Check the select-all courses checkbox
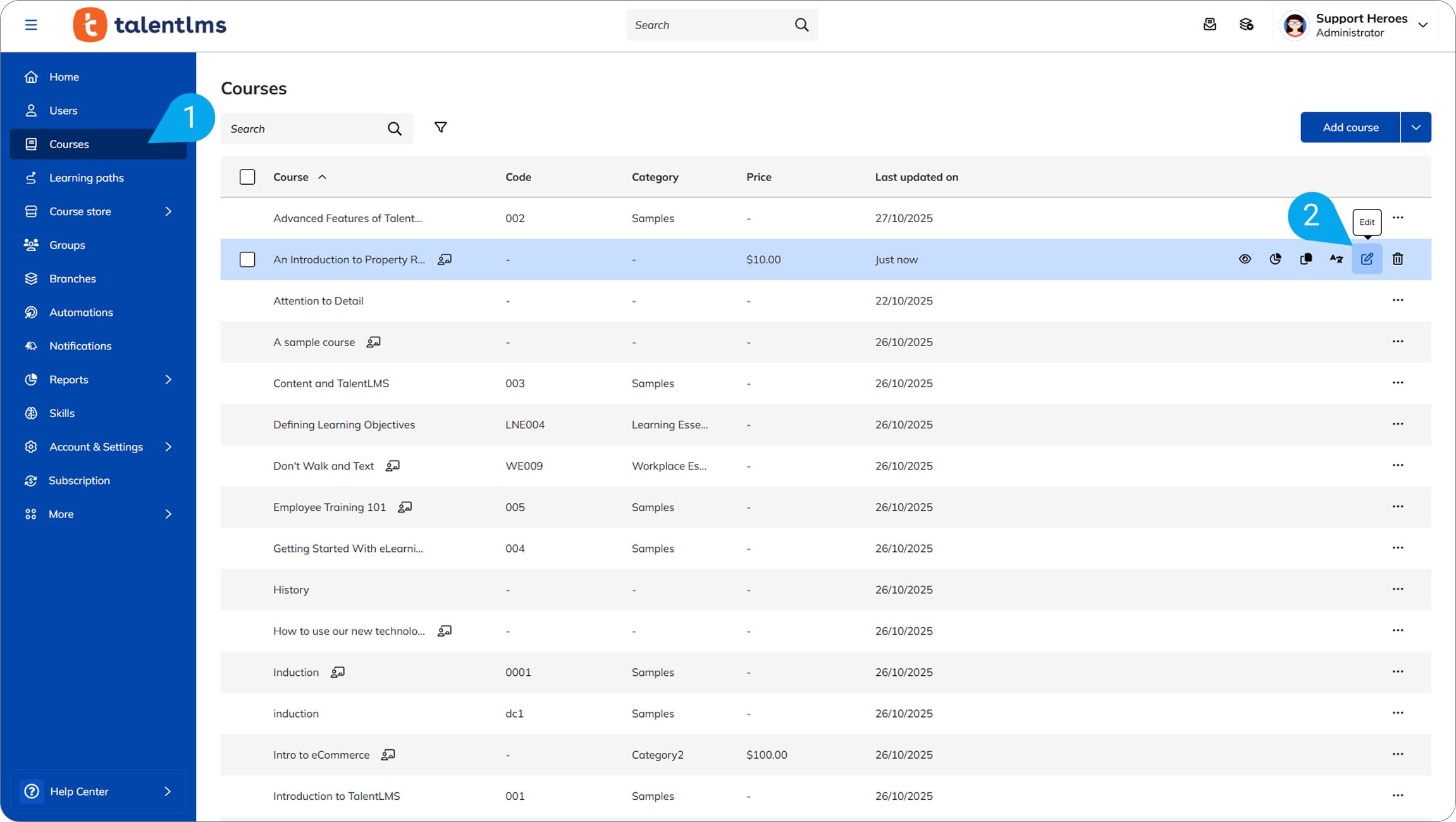Image resolution: width=1456 pixels, height=822 pixels. [x=247, y=177]
